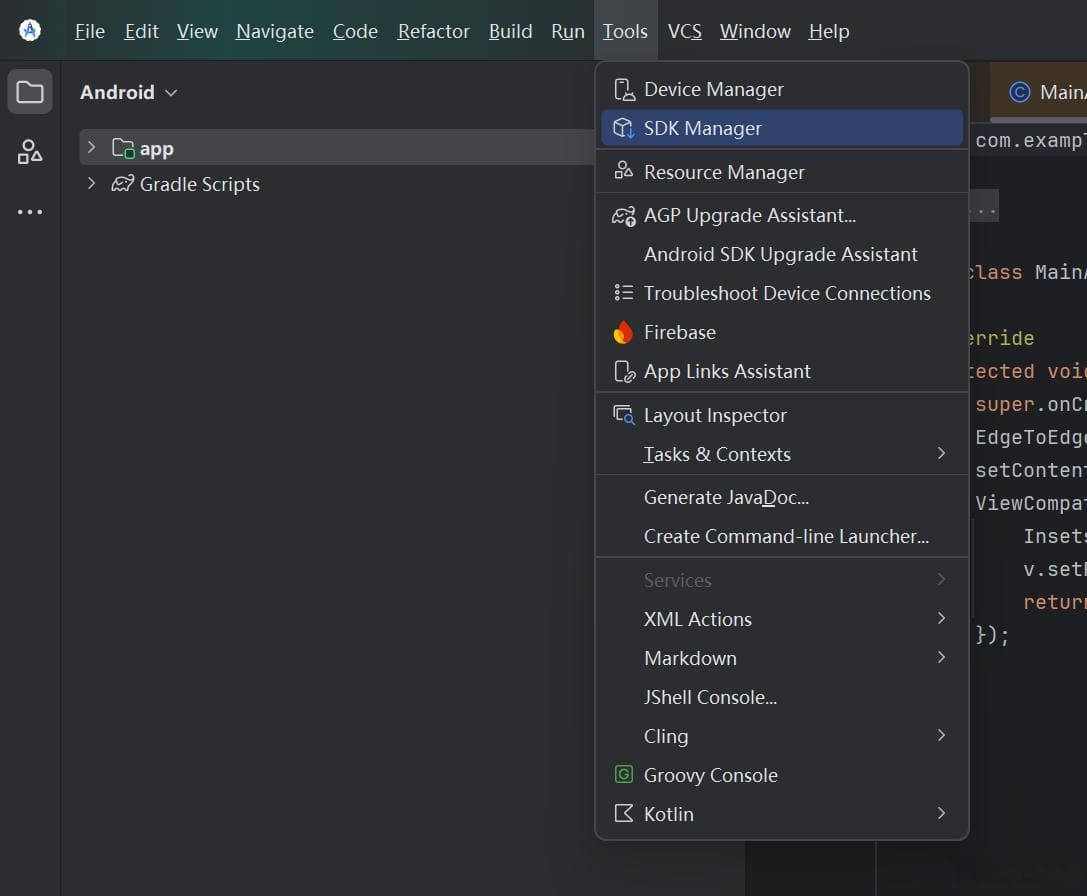The width and height of the screenshot is (1087, 896).
Task: Click the Groovy Console green icon
Action: pos(624,774)
